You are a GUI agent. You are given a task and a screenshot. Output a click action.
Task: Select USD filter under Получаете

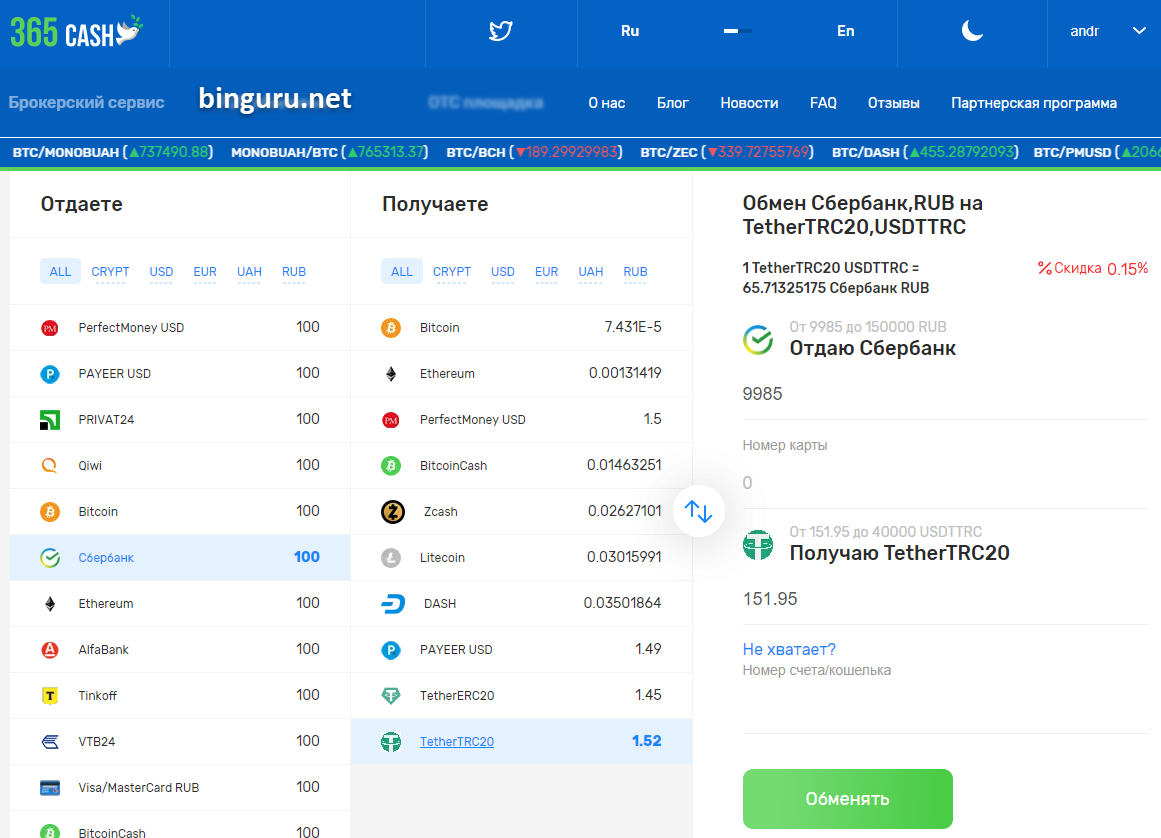[x=503, y=272]
